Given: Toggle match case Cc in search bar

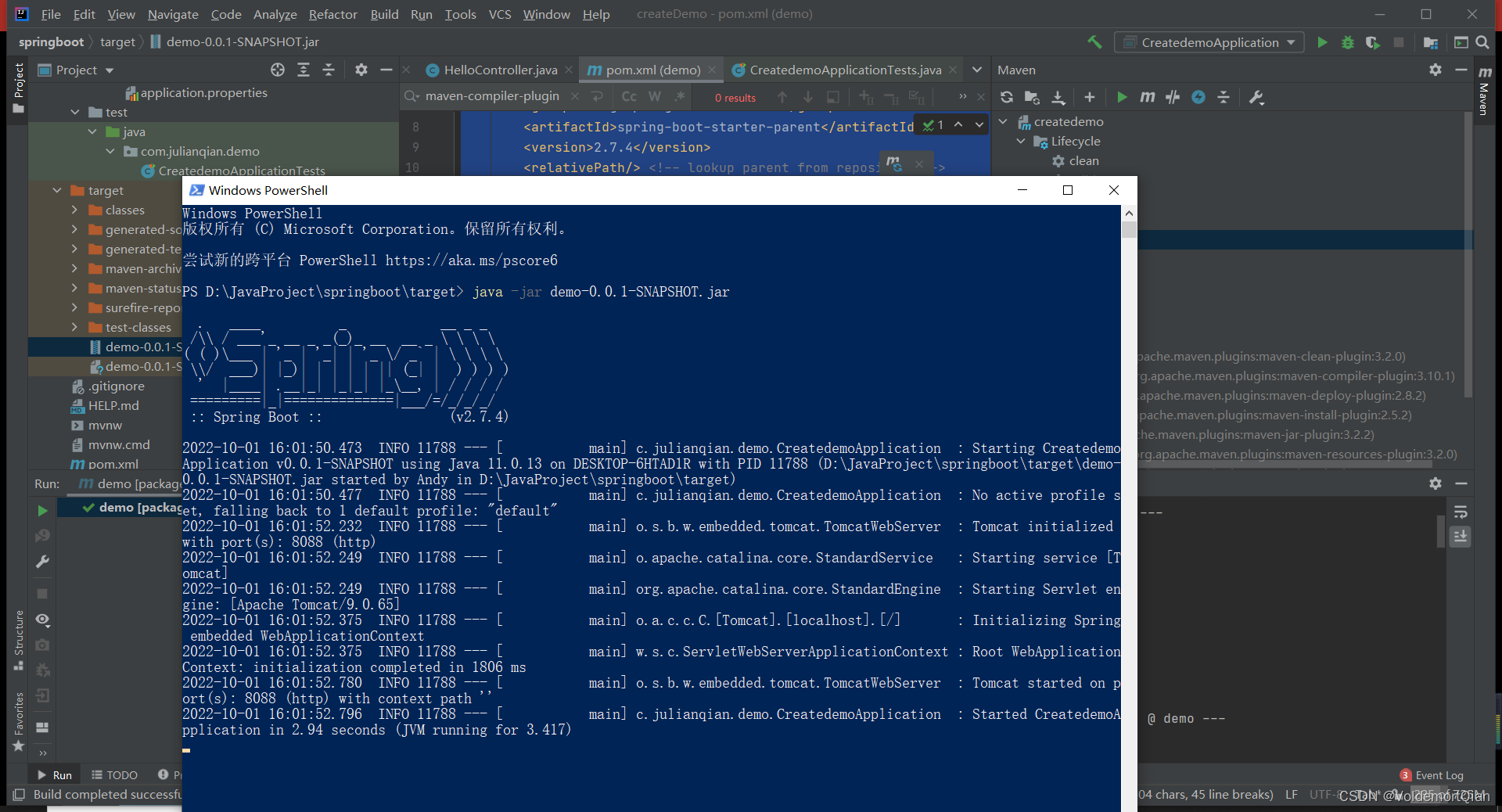Looking at the screenshot, I should [x=629, y=97].
